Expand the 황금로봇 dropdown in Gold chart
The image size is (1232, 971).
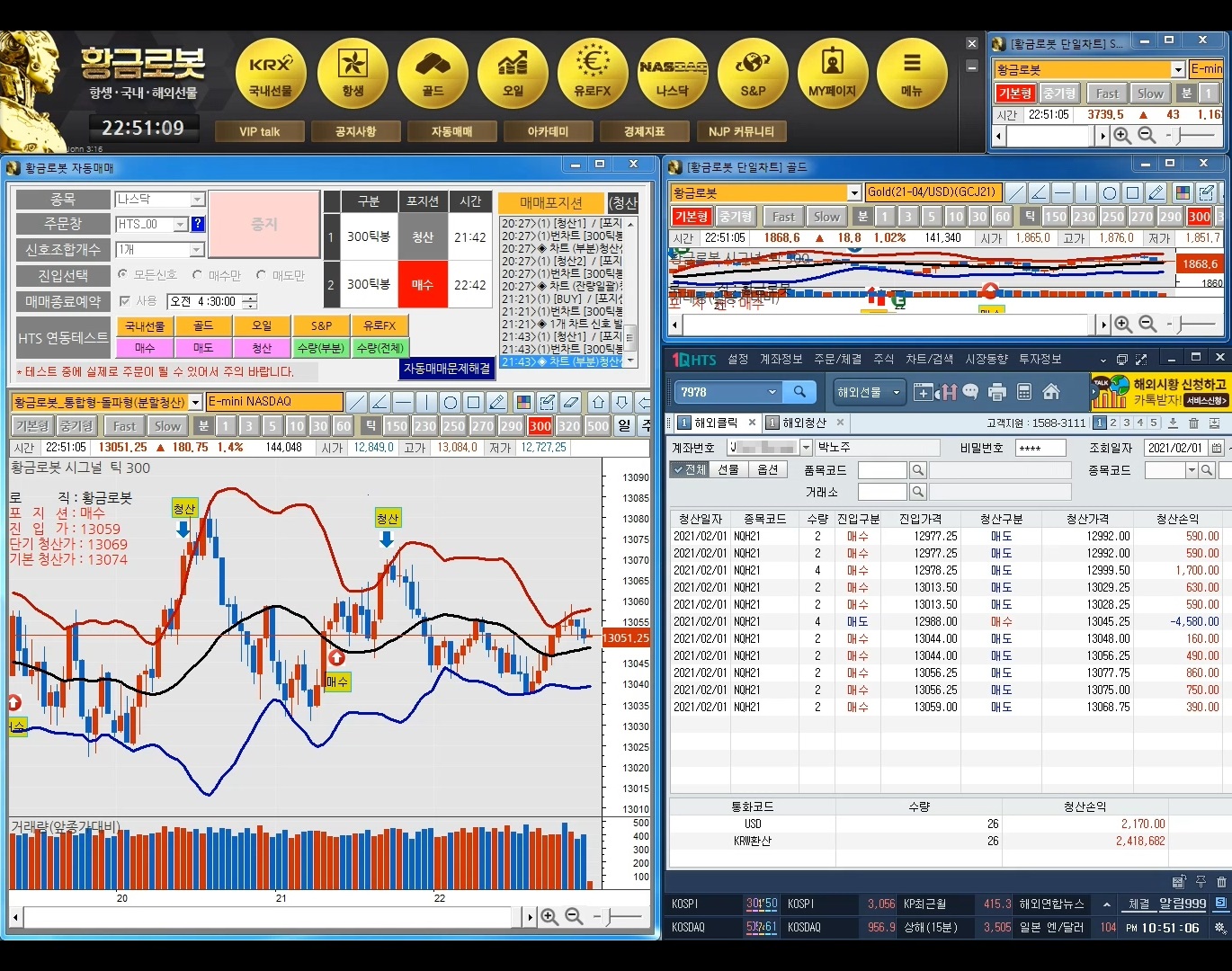[x=854, y=192]
